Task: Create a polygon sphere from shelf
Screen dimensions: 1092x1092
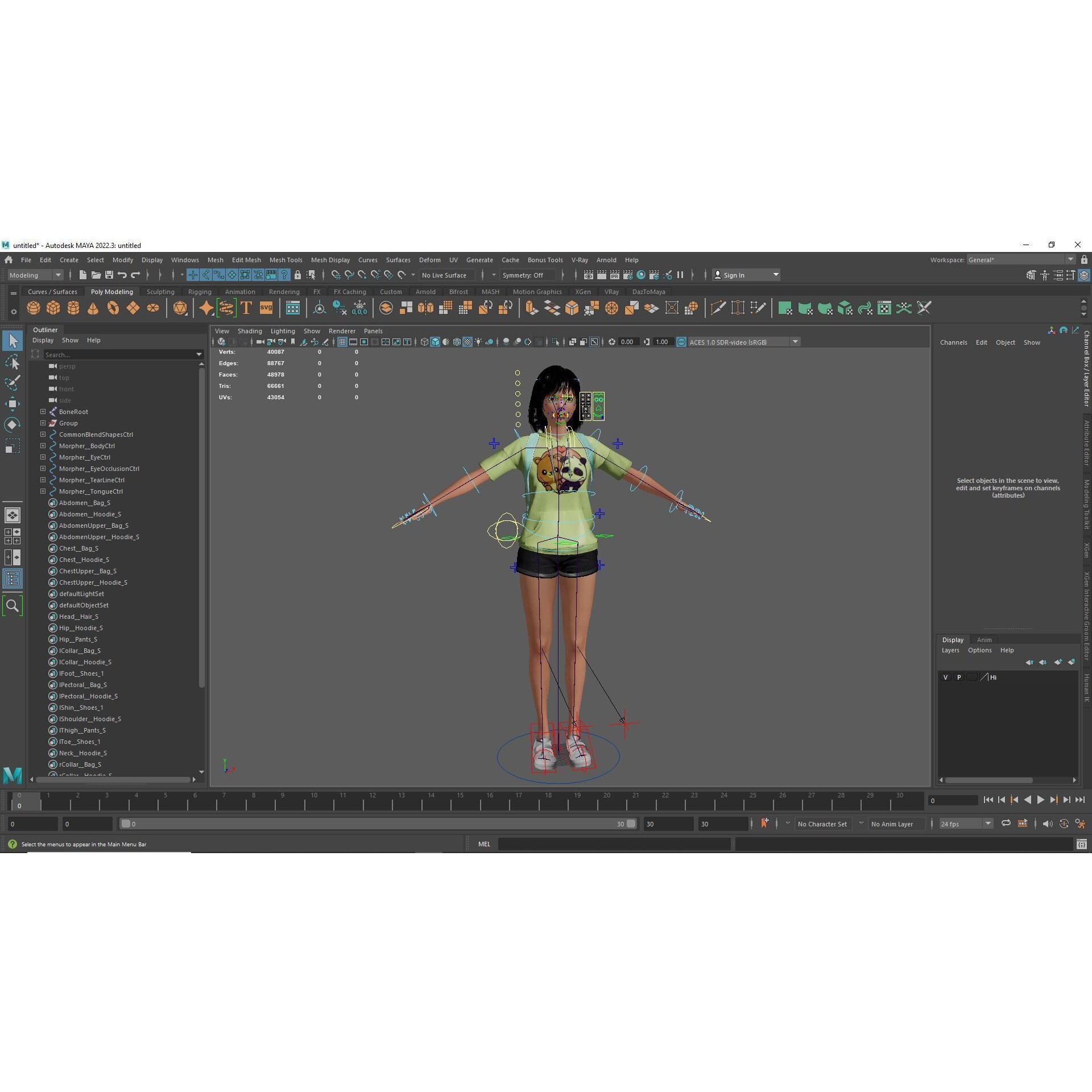Action: pos(34,308)
